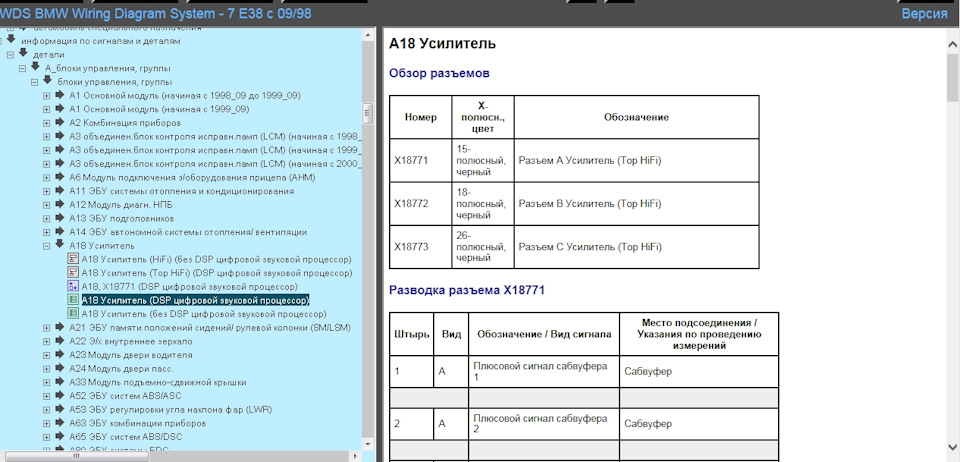Expand the A53 ЭБУ регулировки угла наклона фар node

[47, 410]
